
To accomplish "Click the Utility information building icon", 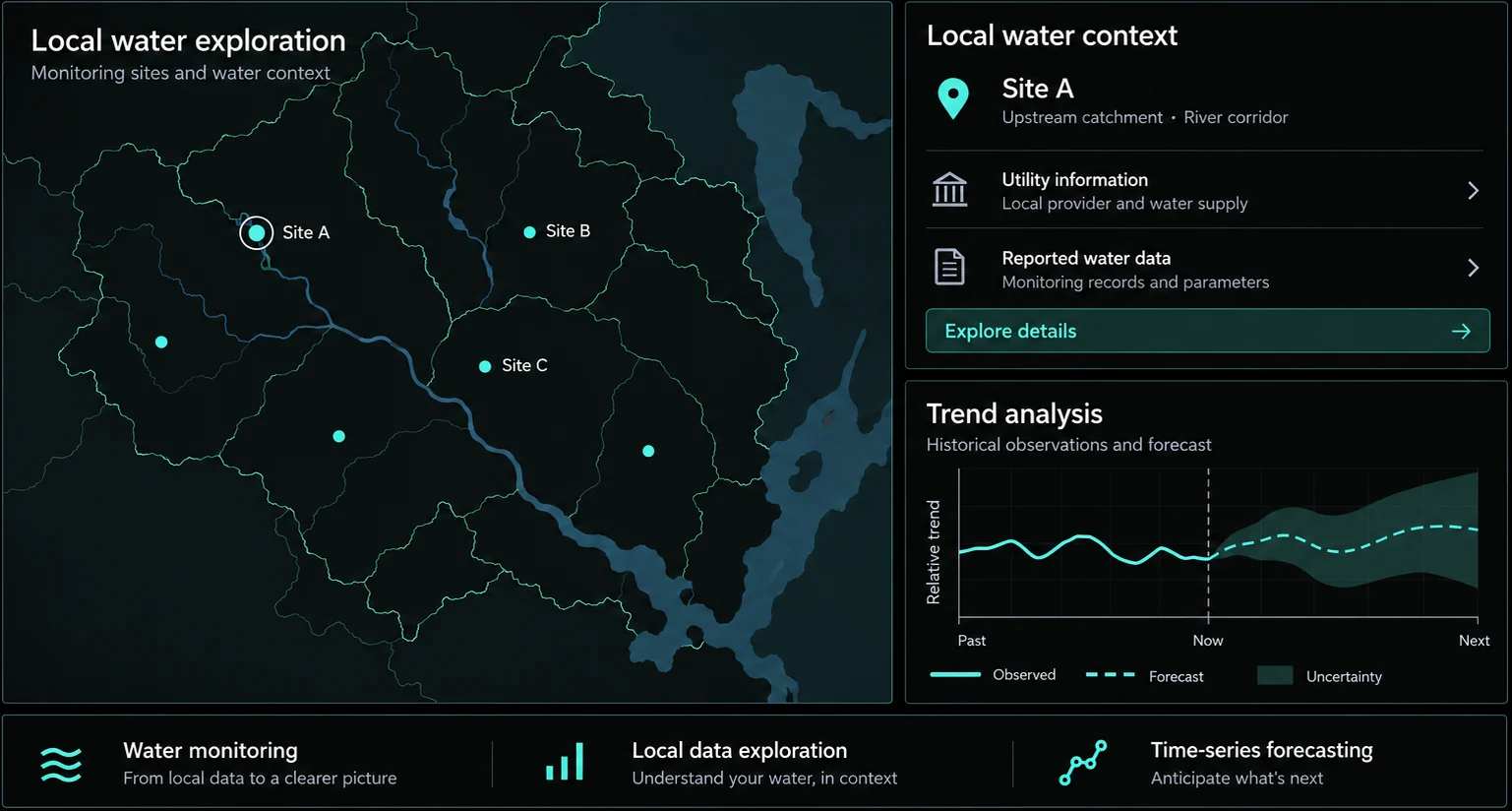I will 950,190.
